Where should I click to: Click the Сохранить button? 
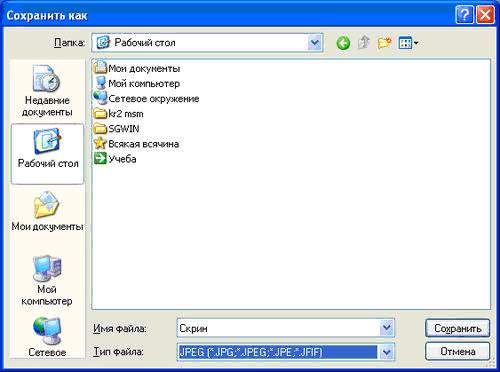pyautogui.click(x=458, y=328)
